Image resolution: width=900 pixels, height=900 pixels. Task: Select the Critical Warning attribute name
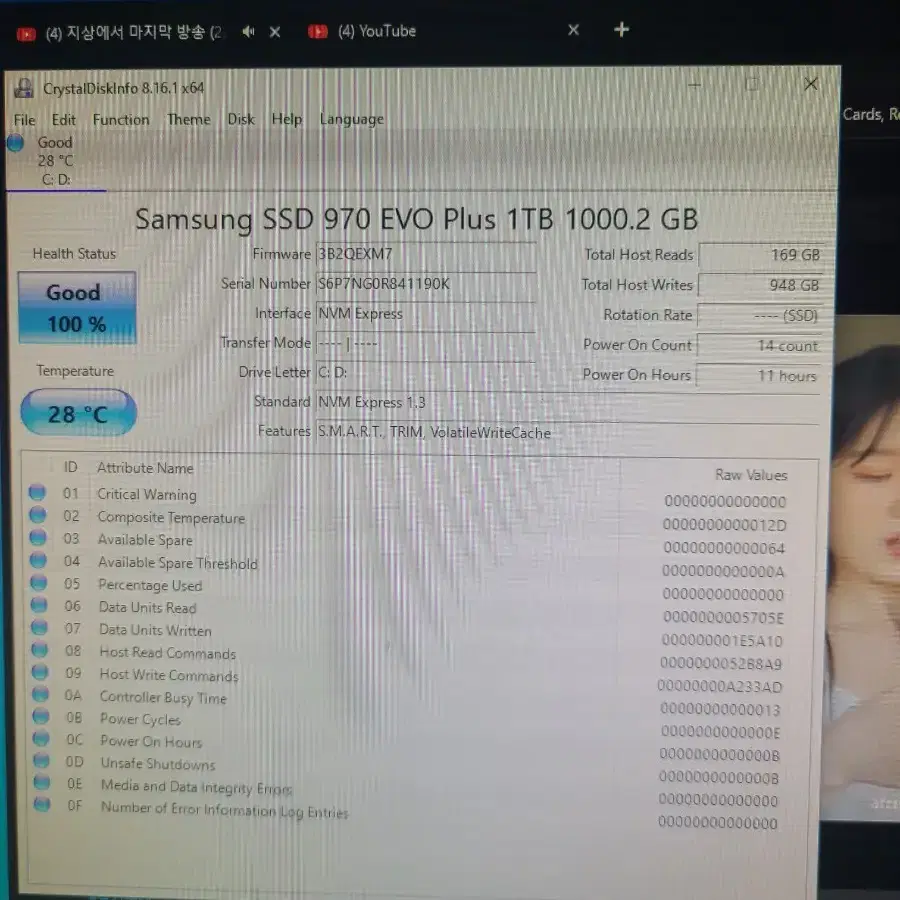coord(147,494)
